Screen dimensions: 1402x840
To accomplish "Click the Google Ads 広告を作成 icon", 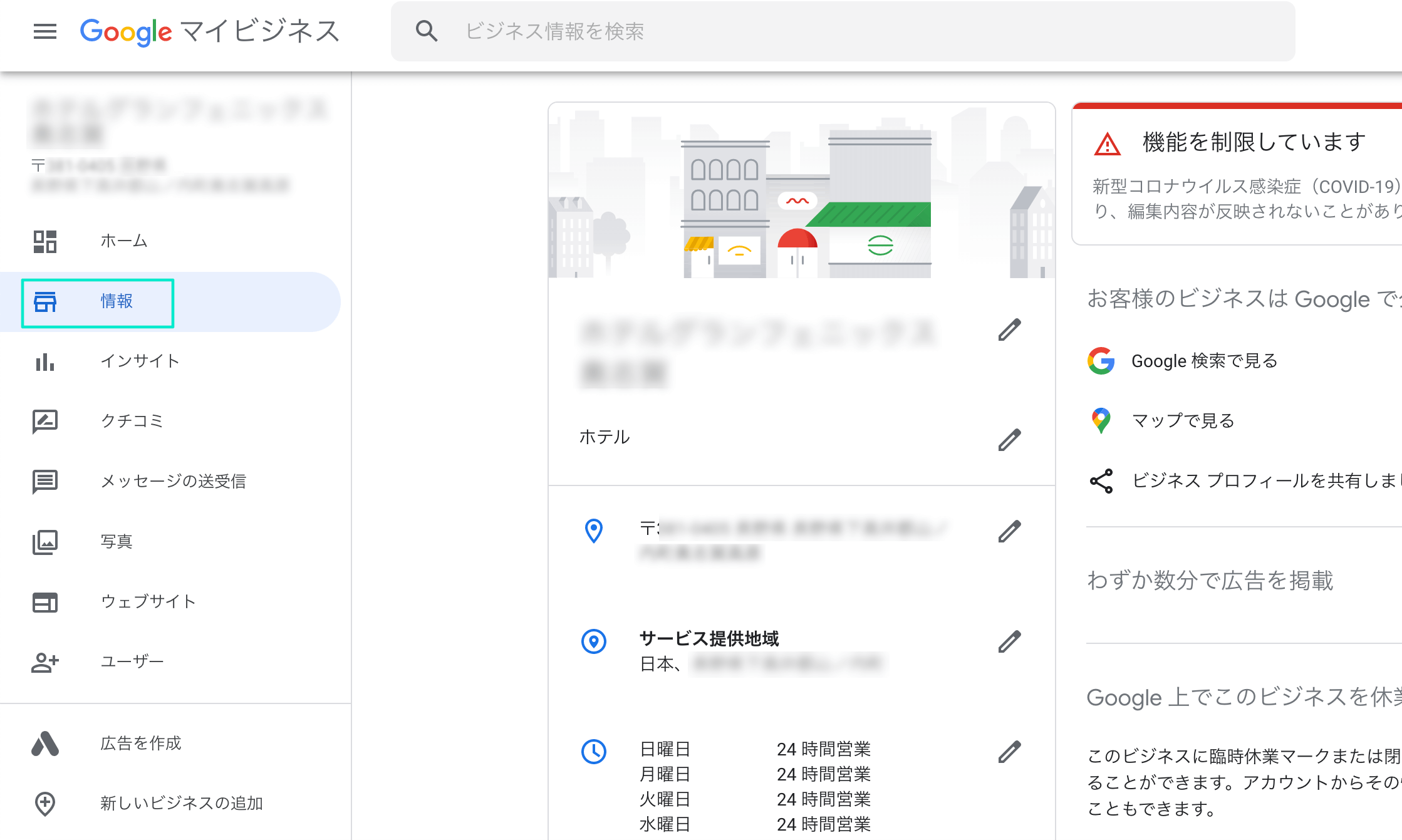I will pos(45,744).
